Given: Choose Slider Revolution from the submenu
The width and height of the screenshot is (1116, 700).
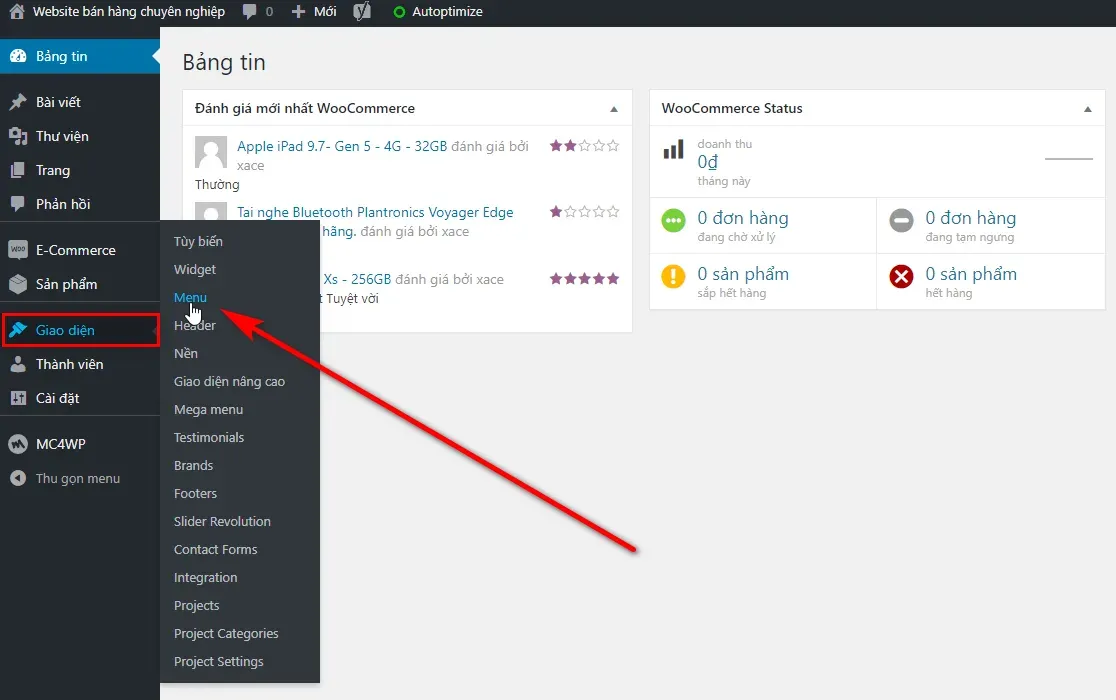Looking at the screenshot, I should coord(222,521).
